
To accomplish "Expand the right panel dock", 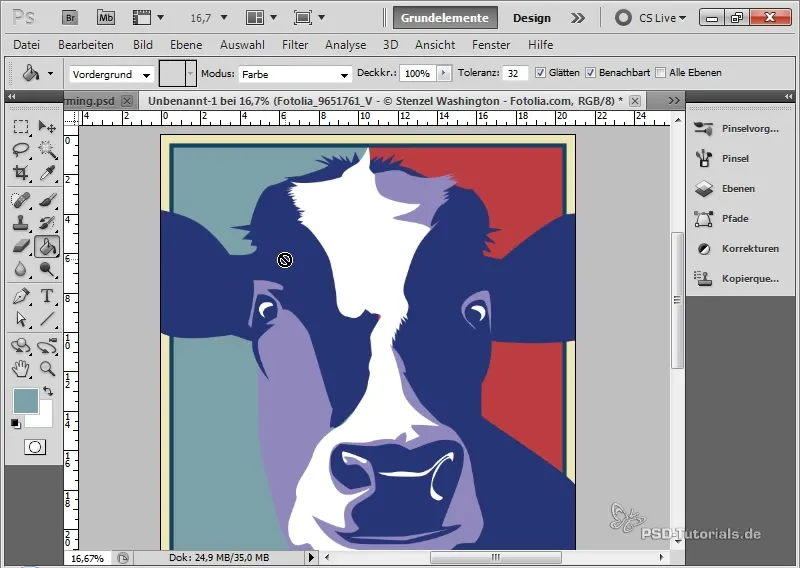I will tap(789, 96).
